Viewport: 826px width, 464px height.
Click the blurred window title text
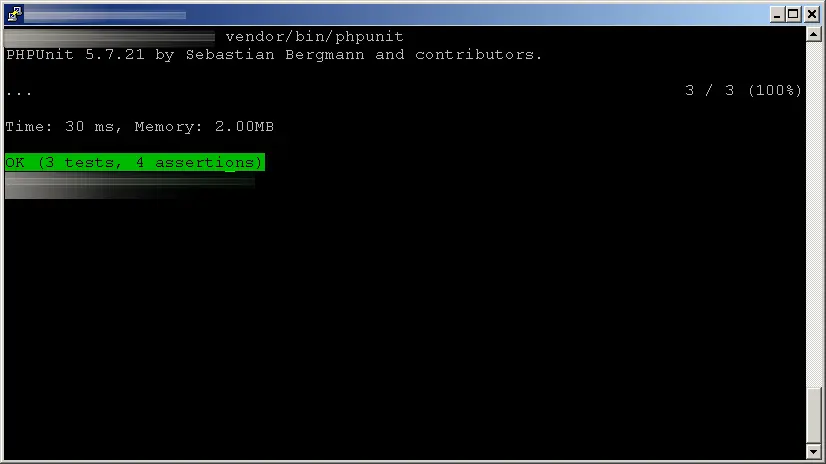pos(105,15)
